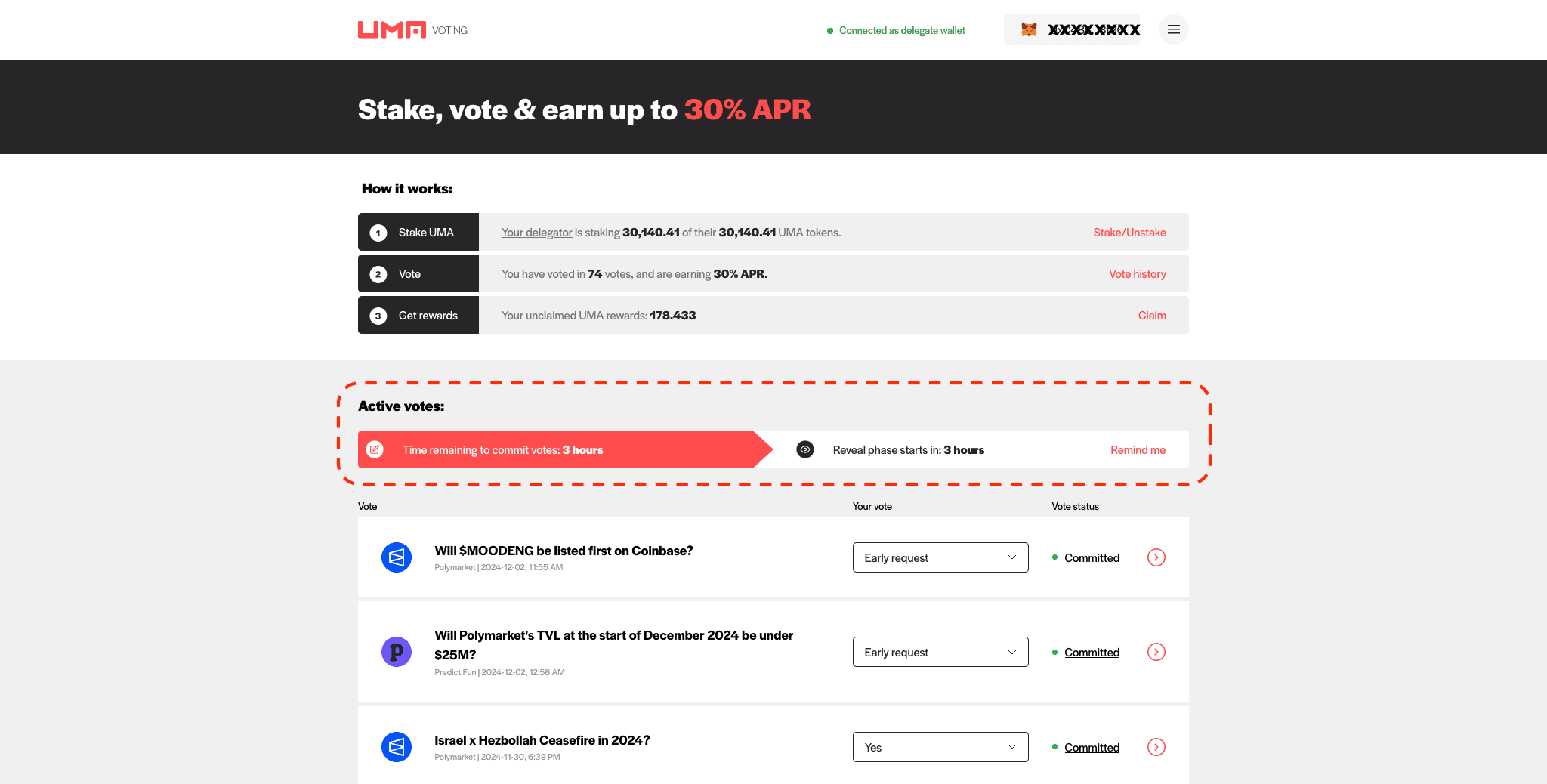Open Vote history
This screenshot has width=1547, height=784.
(x=1137, y=274)
